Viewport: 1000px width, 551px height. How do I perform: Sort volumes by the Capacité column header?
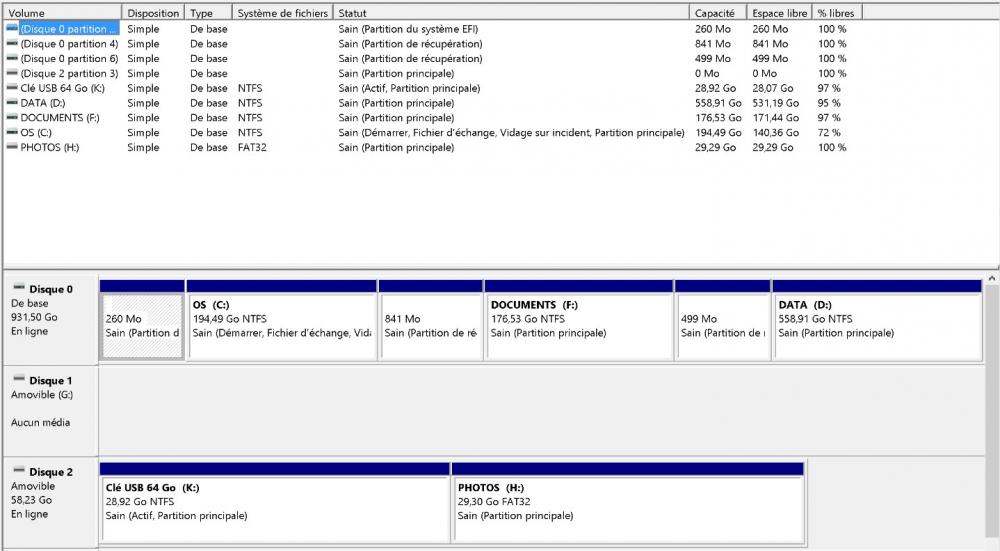tap(715, 13)
